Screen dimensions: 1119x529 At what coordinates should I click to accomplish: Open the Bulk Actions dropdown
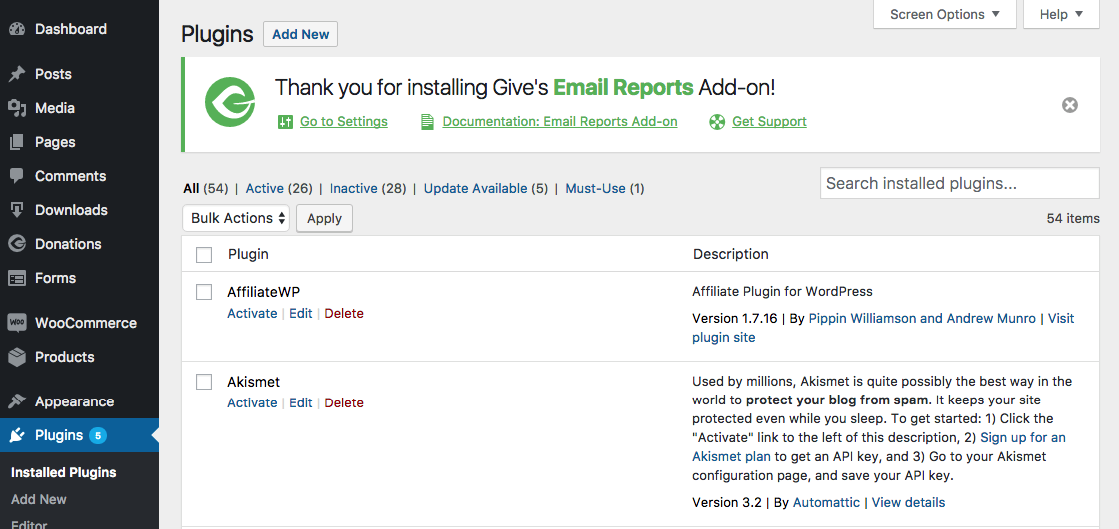click(x=236, y=218)
